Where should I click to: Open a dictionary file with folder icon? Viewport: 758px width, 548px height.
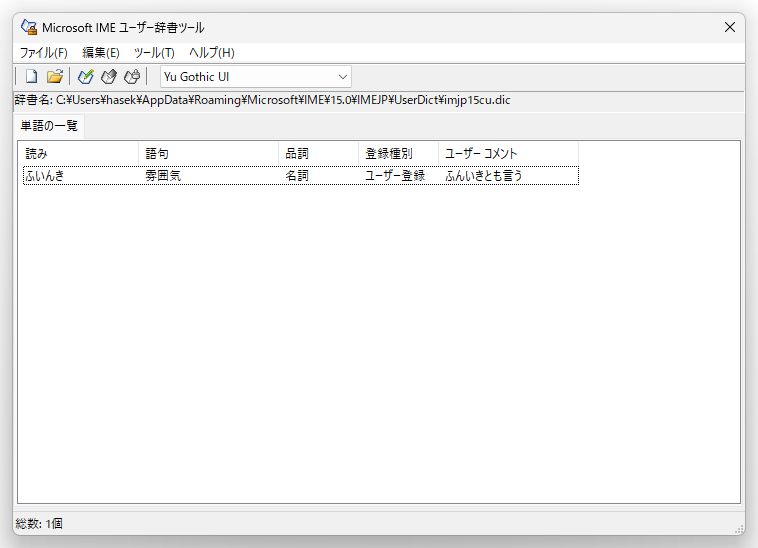pyautogui.click(x=55, y=76)
